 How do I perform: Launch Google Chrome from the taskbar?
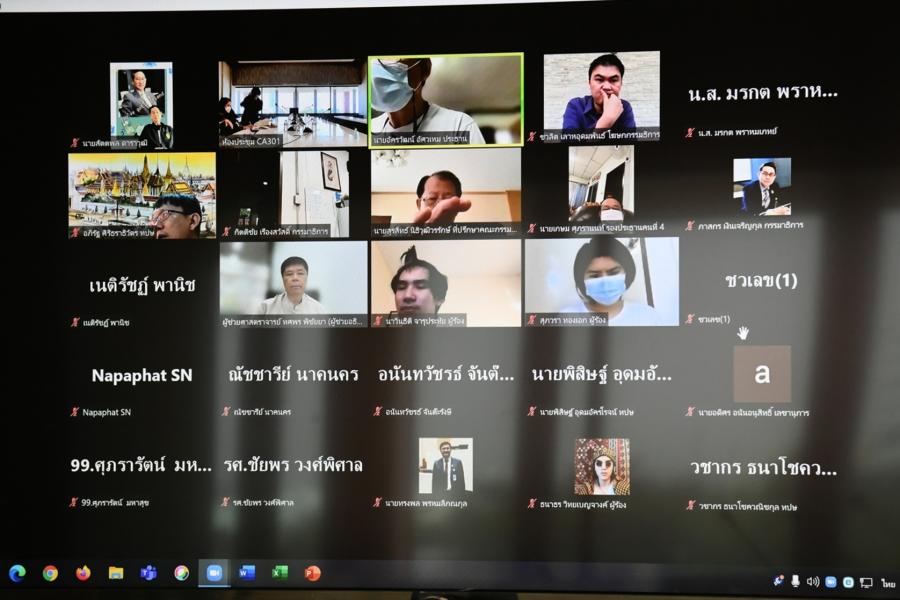pyautogui.click(x=50, y=573)
